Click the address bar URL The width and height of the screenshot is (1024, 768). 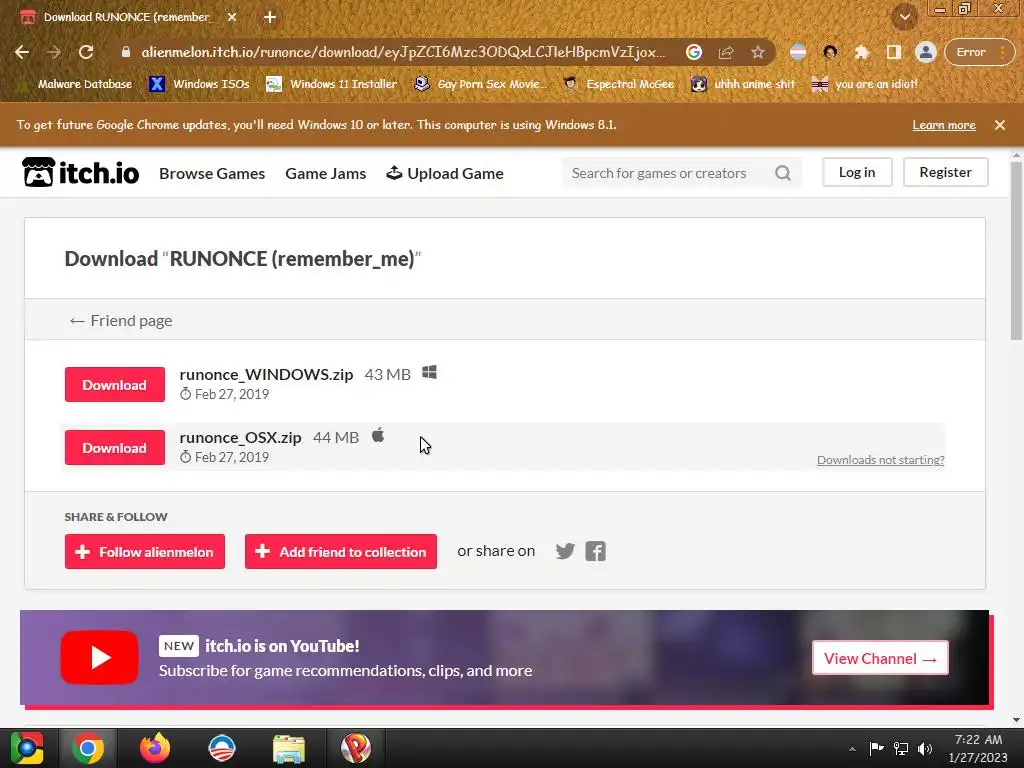tap(403, 52)
